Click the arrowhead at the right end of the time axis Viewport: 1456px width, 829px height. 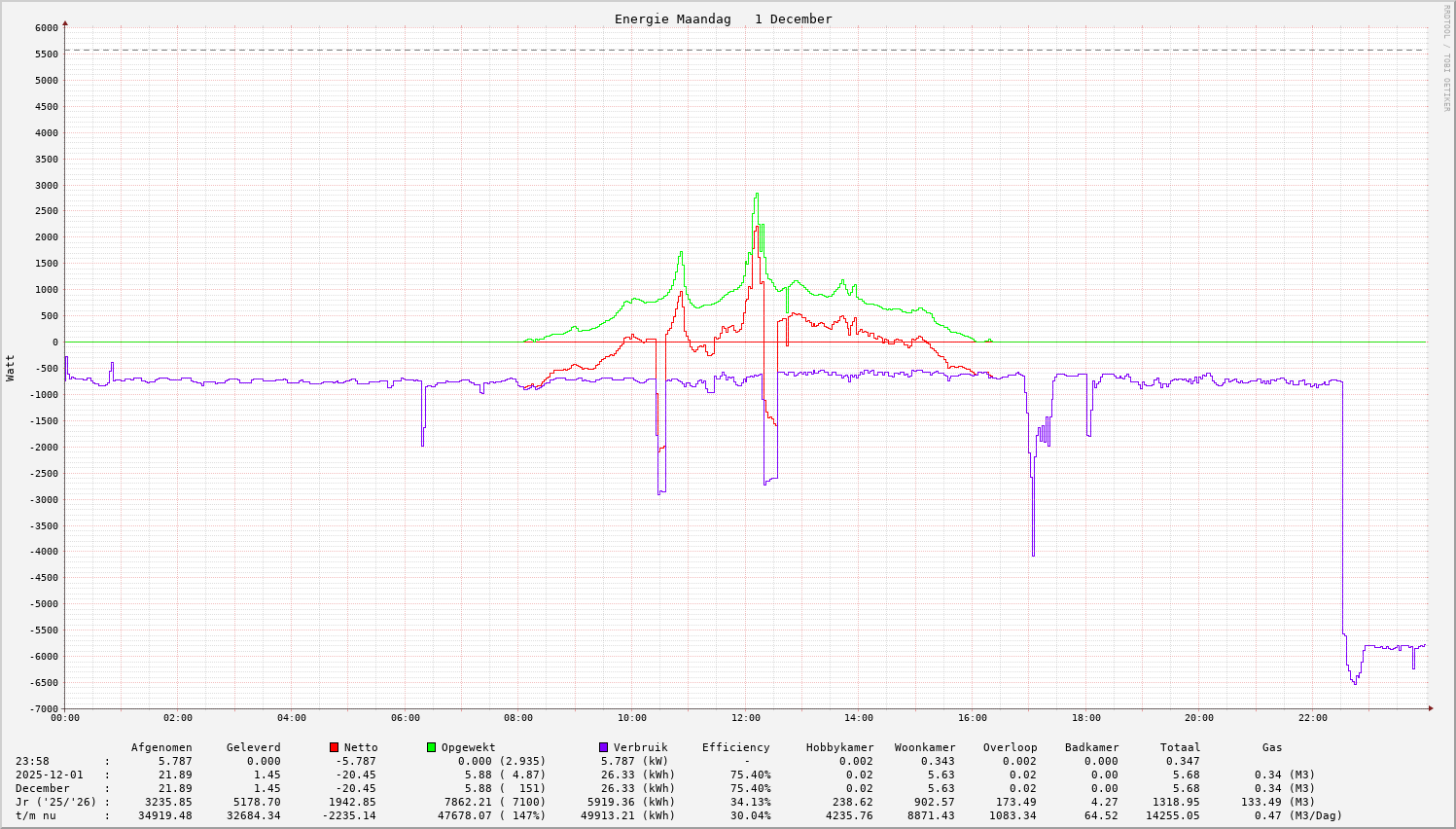[1431, 708]
